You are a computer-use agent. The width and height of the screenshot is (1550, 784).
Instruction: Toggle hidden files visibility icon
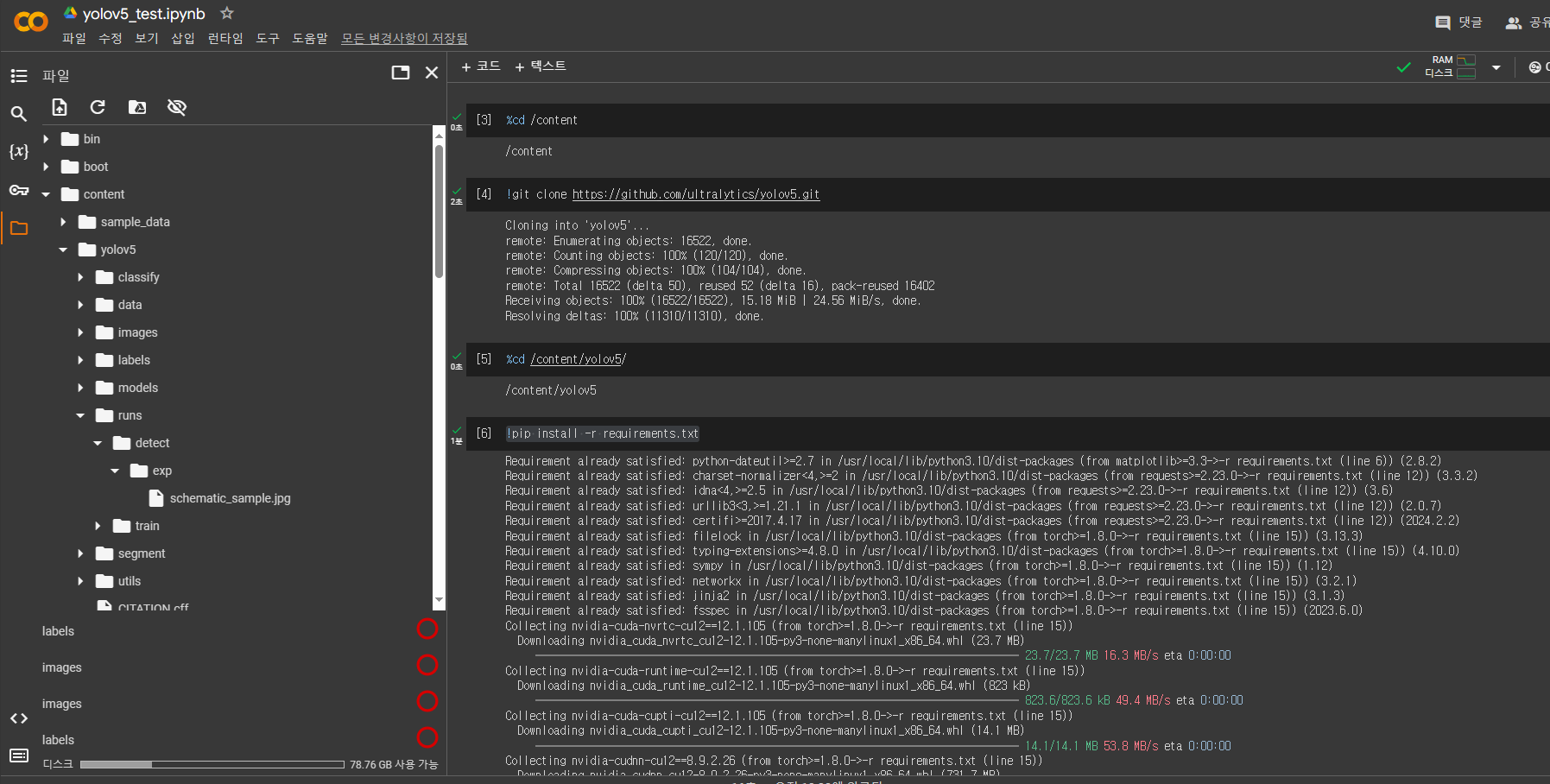[x=177, y=107]
